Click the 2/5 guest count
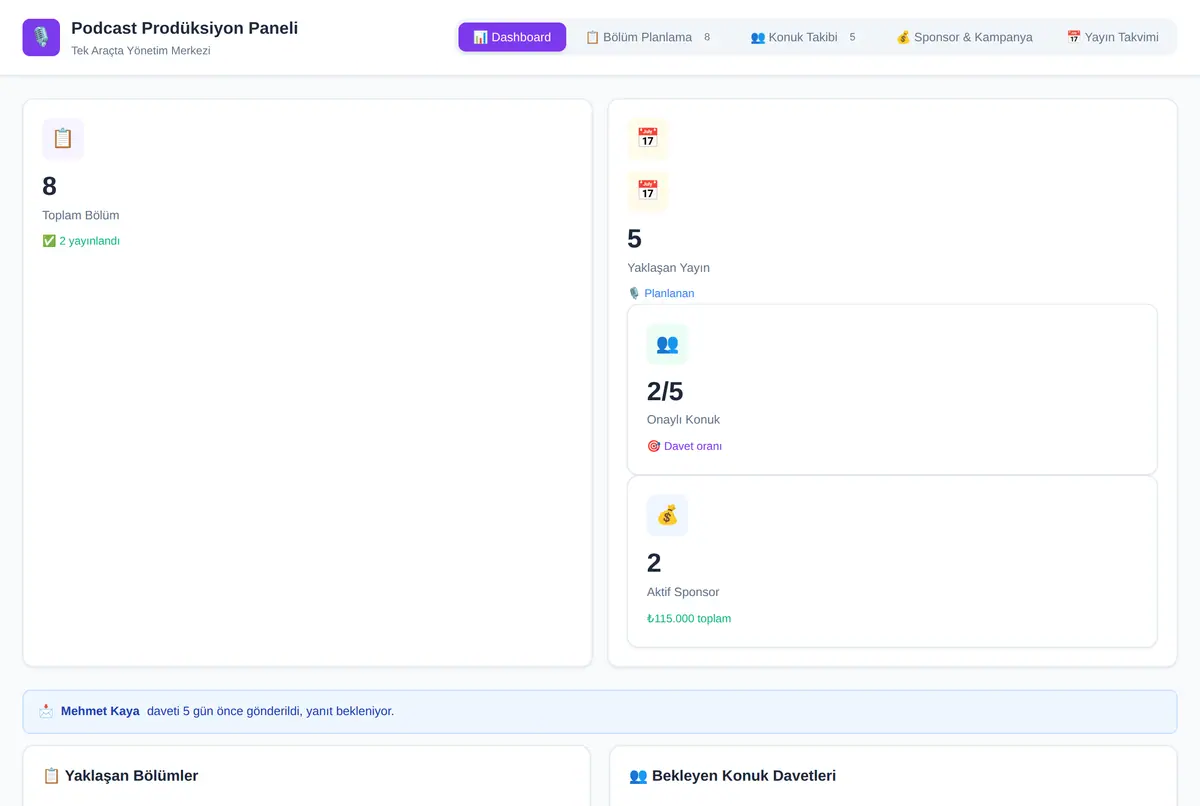The image size is (1200, 806). pos(665,391)
